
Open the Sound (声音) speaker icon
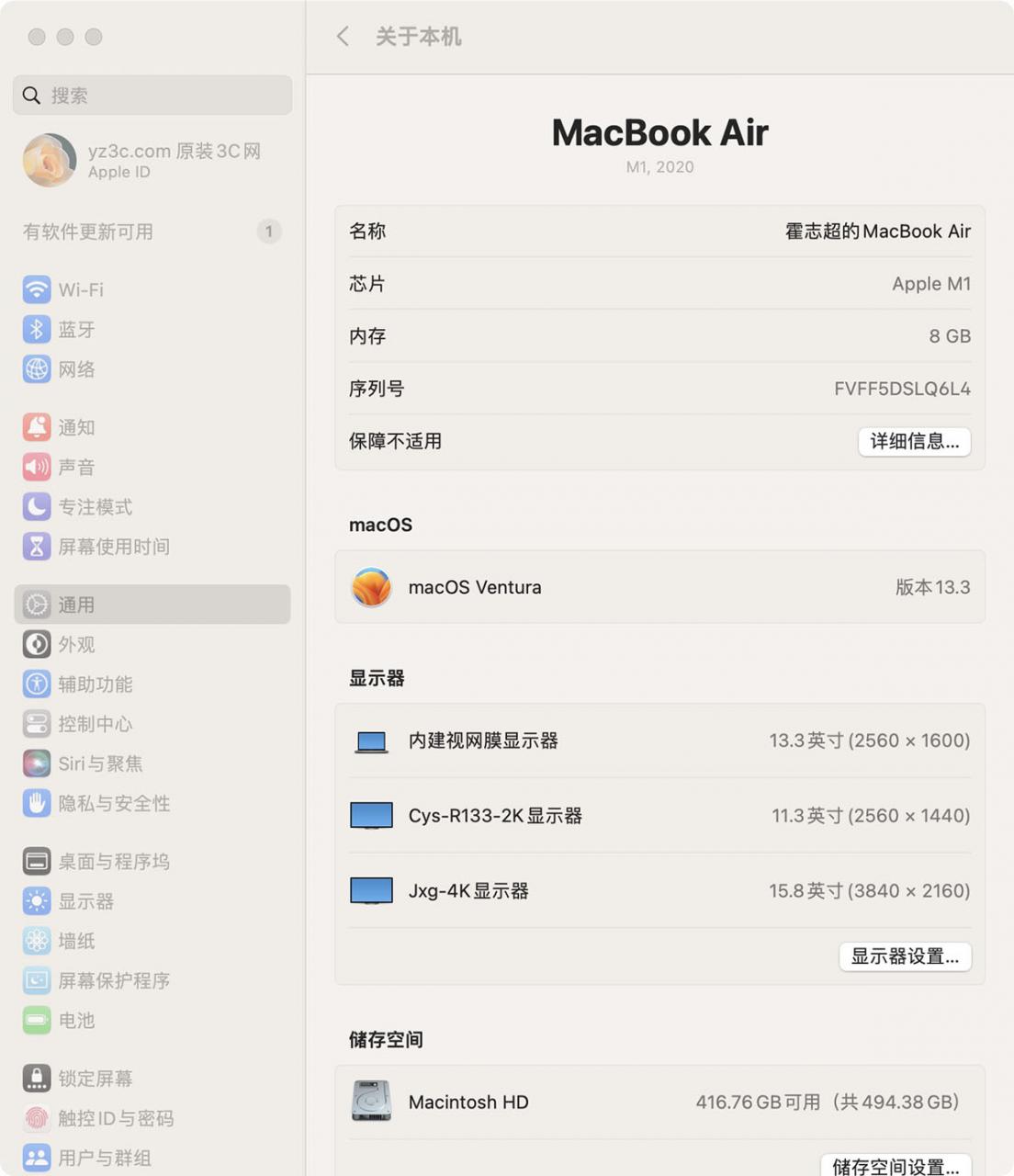tap(37, 467)
